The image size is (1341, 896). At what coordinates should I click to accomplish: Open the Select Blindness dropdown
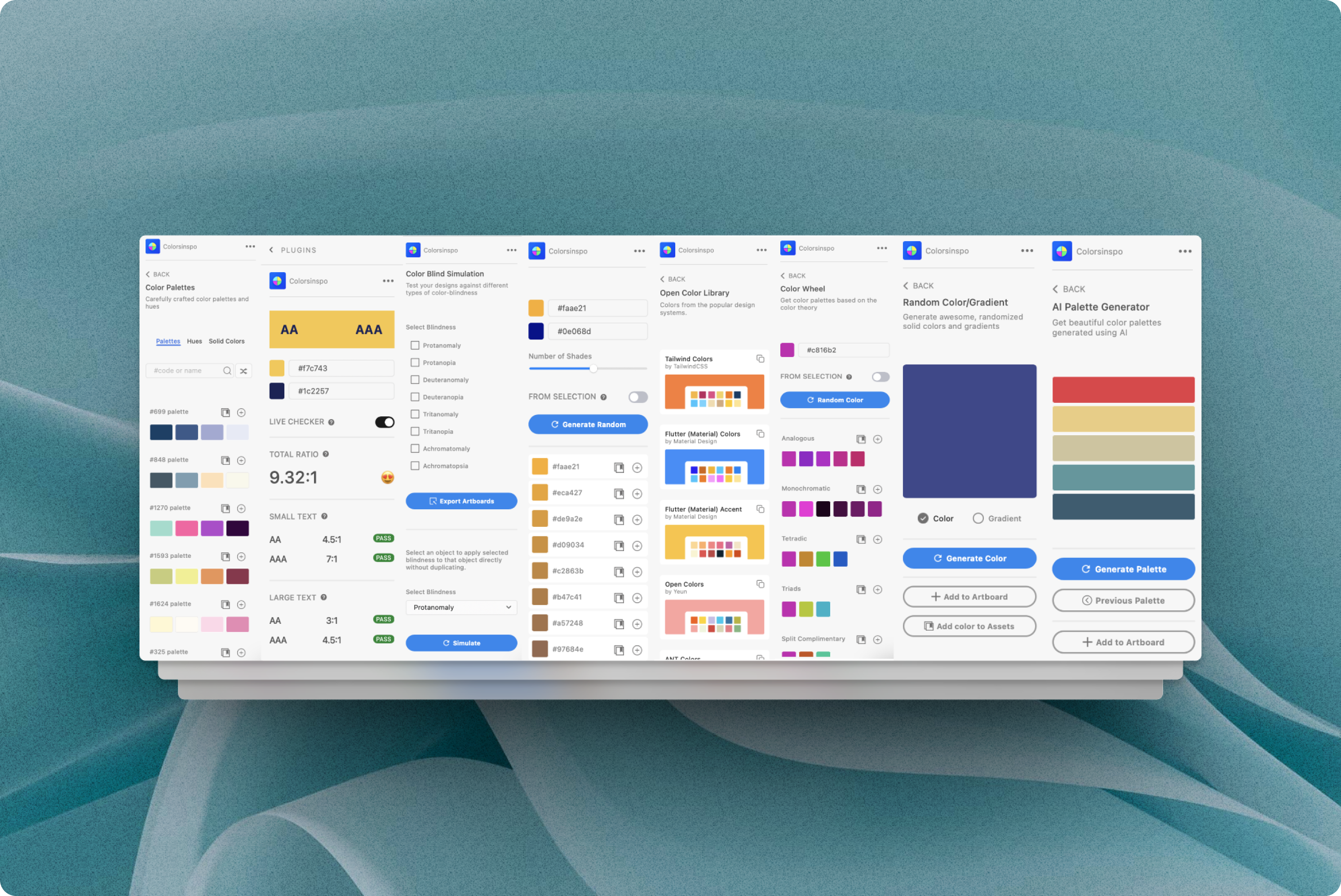(461, 607)
